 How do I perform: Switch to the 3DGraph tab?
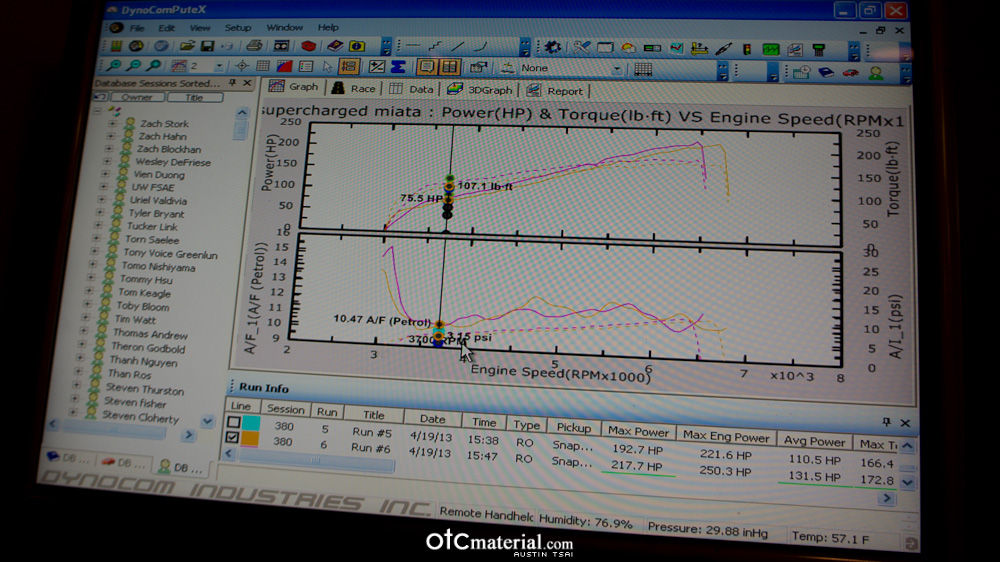pyautogui.click(x=480, y=90)
